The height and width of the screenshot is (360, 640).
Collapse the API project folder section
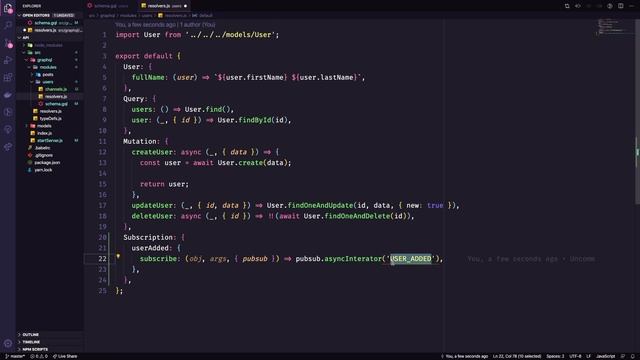[49, 38]
